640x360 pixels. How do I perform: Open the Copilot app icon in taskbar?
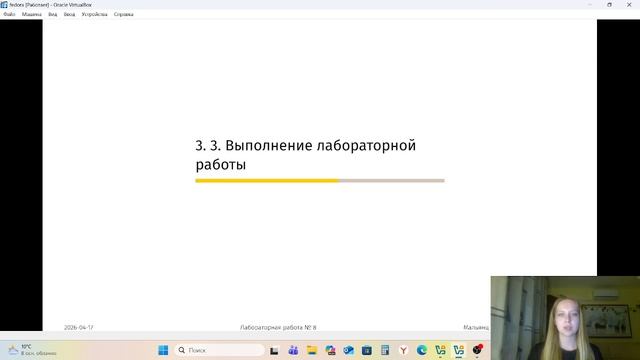[x=330, y=350]
